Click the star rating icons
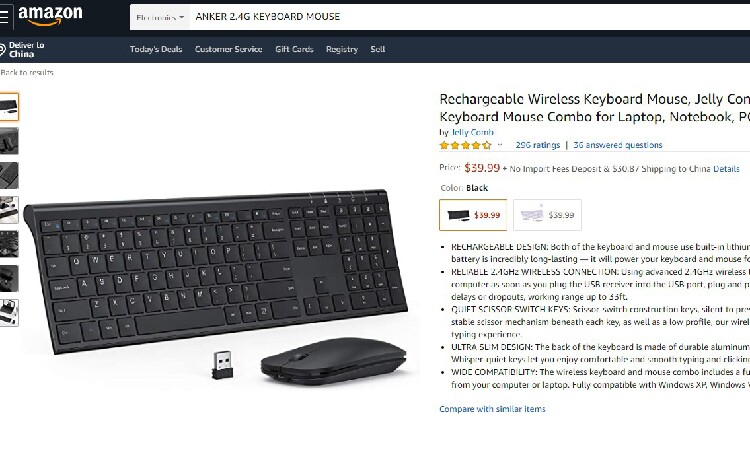Image resolution: width=750 pixels, height=474 pixels. tap(465, 145)
